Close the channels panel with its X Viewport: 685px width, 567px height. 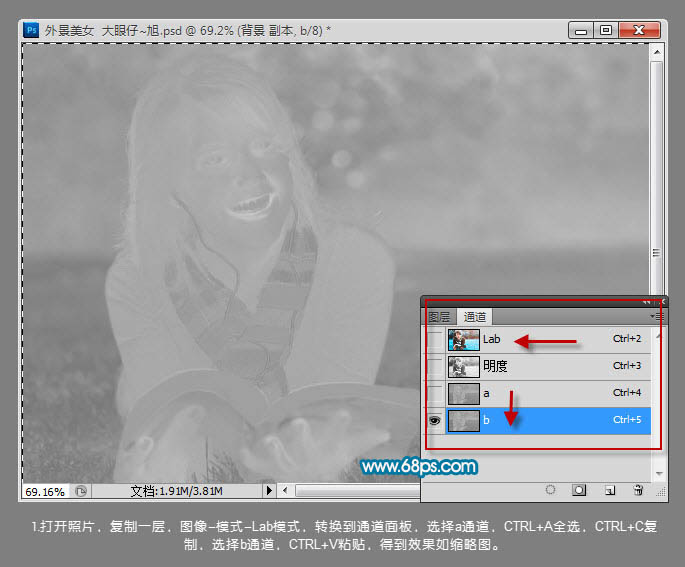[663, 302]
